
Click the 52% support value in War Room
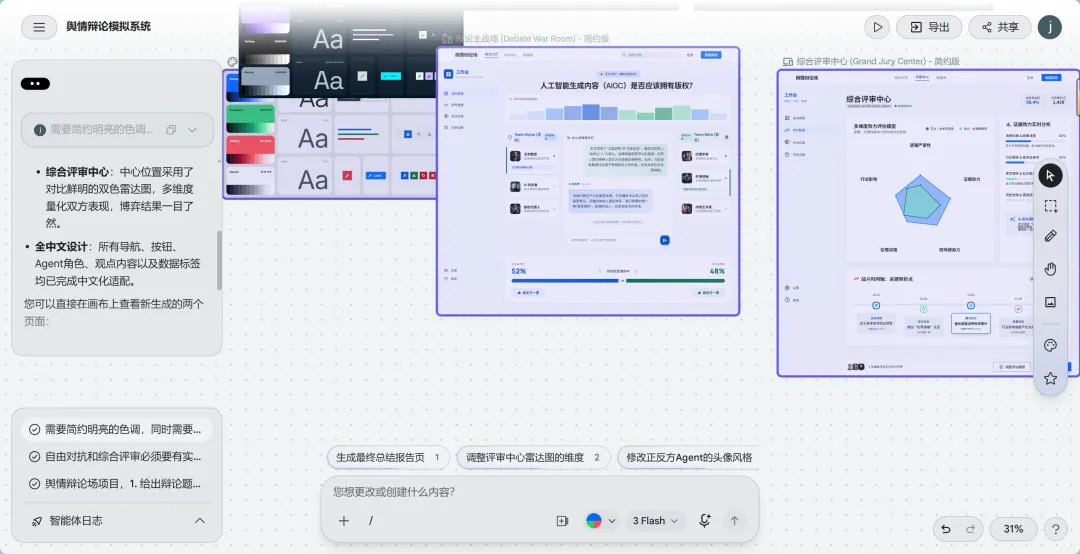click(519, 271)
